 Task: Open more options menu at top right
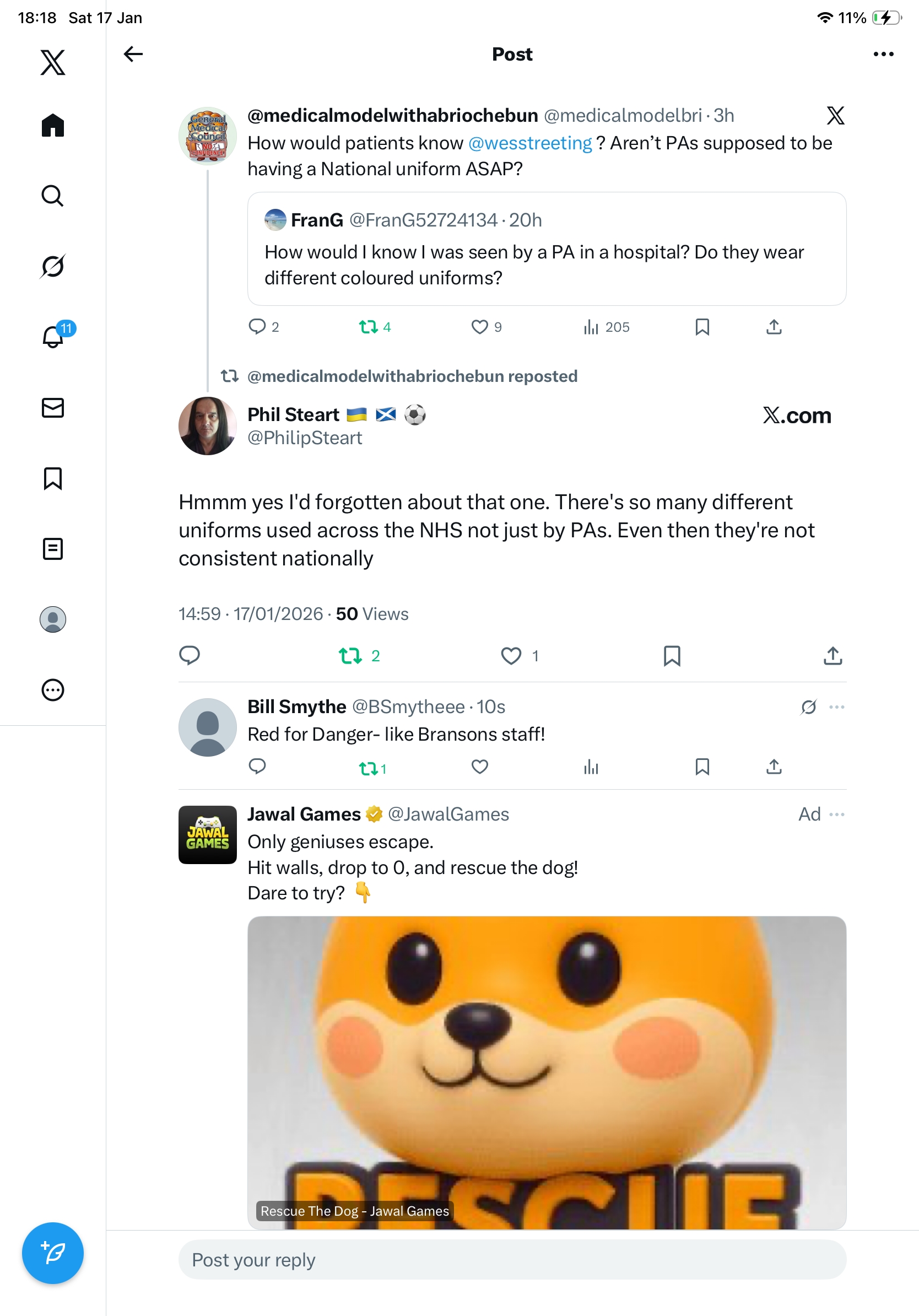(x=883, y=54)
